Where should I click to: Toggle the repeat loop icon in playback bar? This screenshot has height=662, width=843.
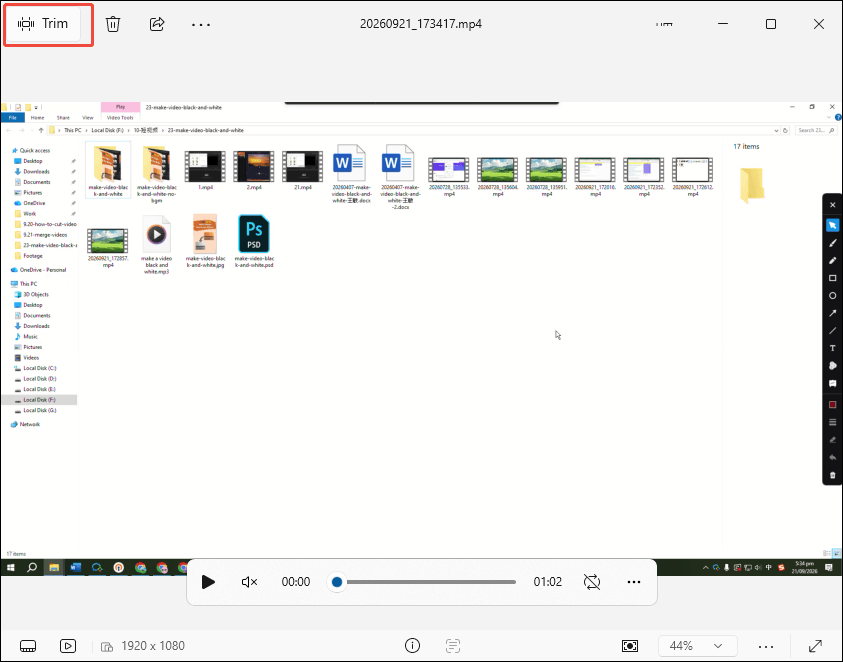click(592, 582)
